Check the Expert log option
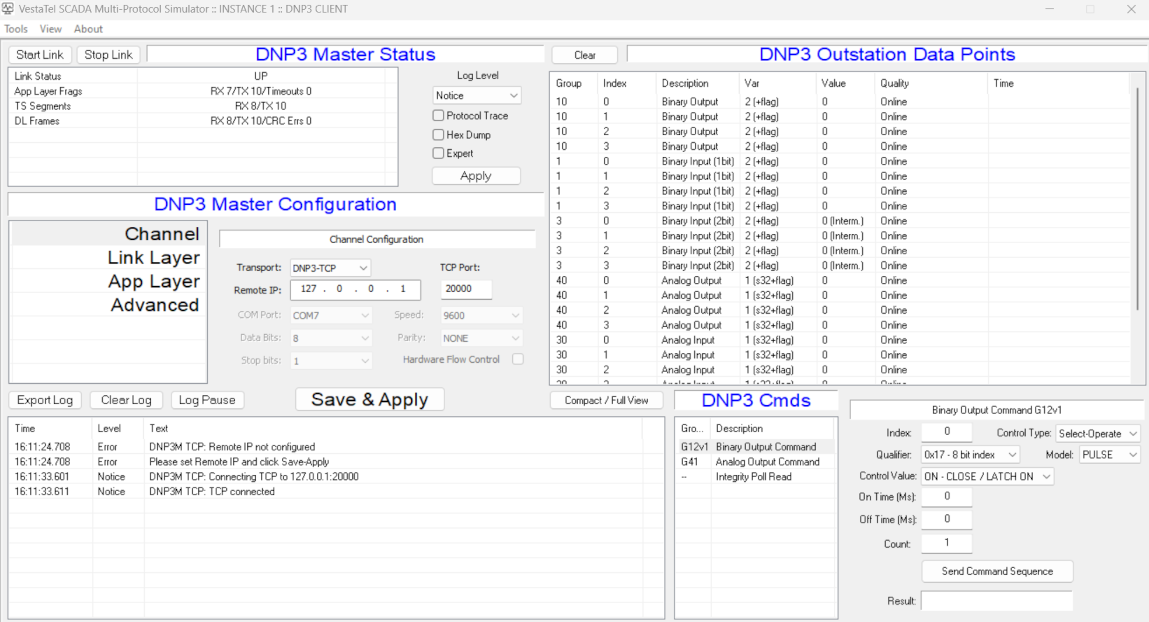The height and width of the screenshot is (622, 1149). click(438, 154)
